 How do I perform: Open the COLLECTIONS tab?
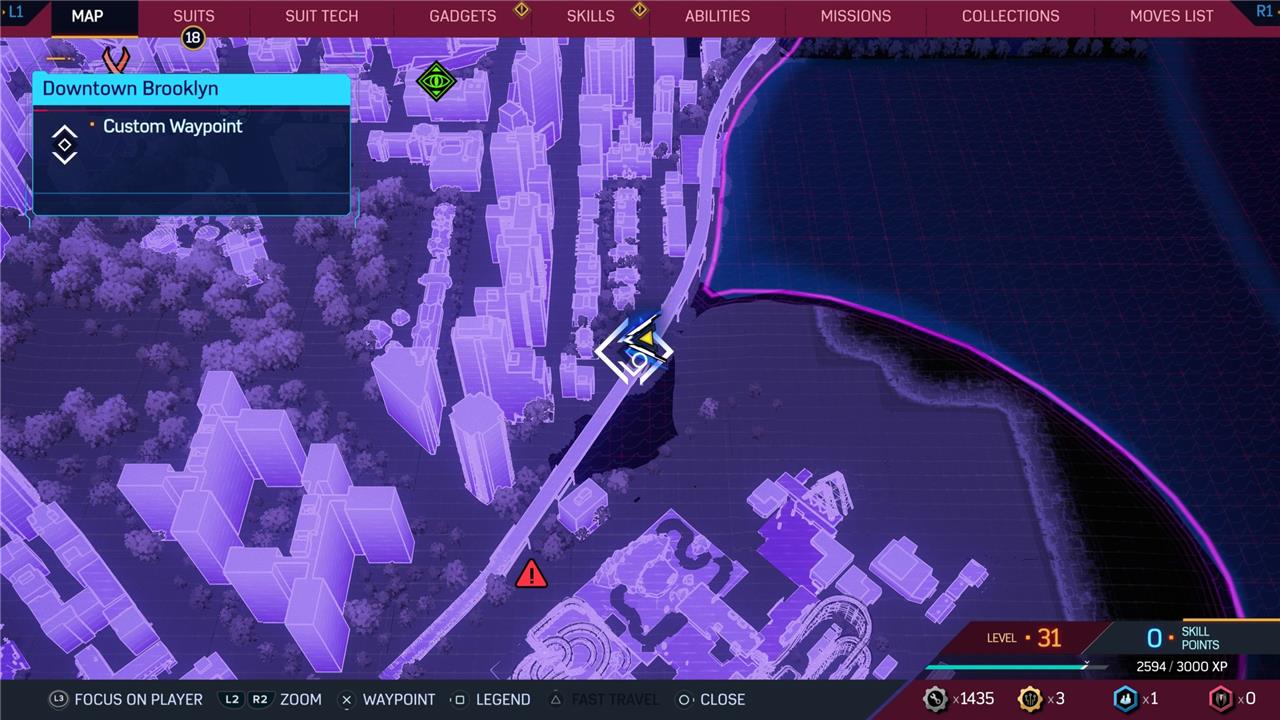pyautogui.click(x=1010, y=16)
